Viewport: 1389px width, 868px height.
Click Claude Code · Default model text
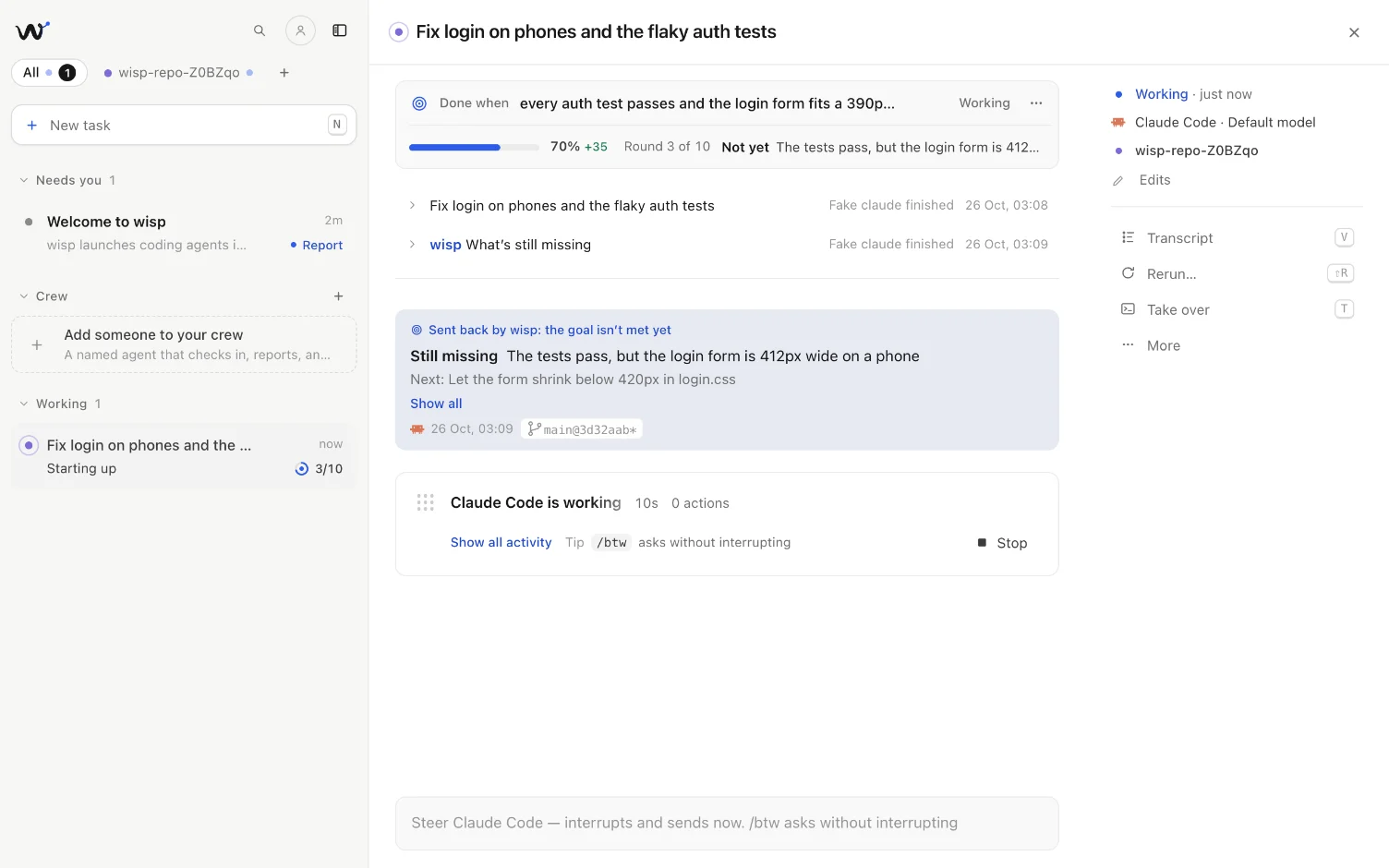pos(1225,122)
